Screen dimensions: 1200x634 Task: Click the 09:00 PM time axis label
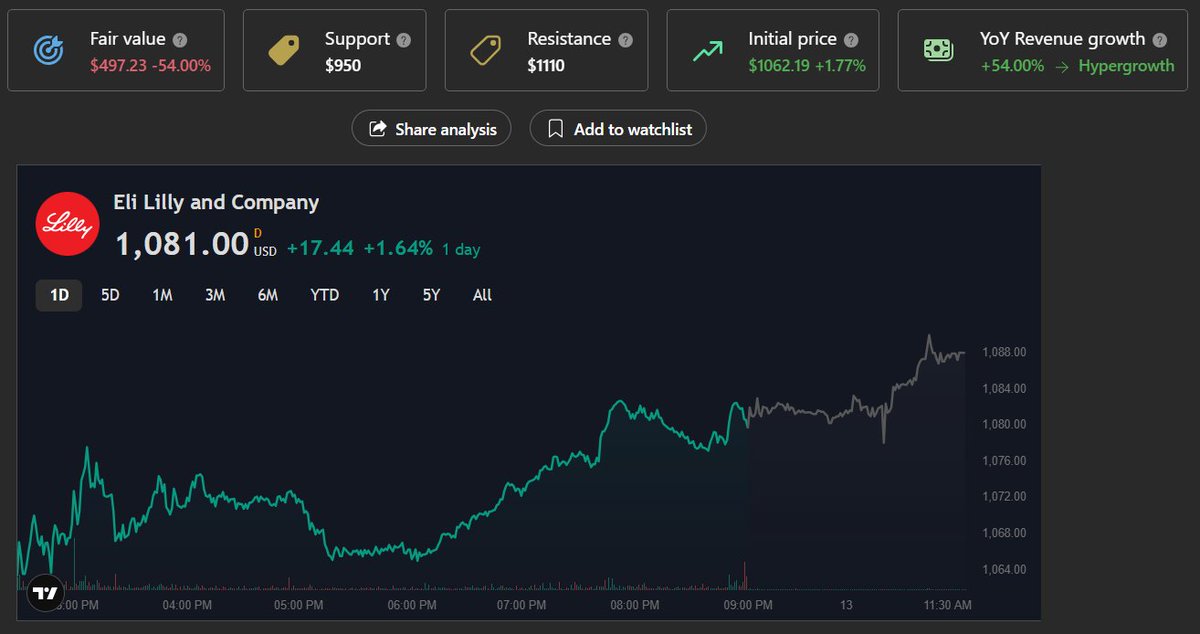749,605
